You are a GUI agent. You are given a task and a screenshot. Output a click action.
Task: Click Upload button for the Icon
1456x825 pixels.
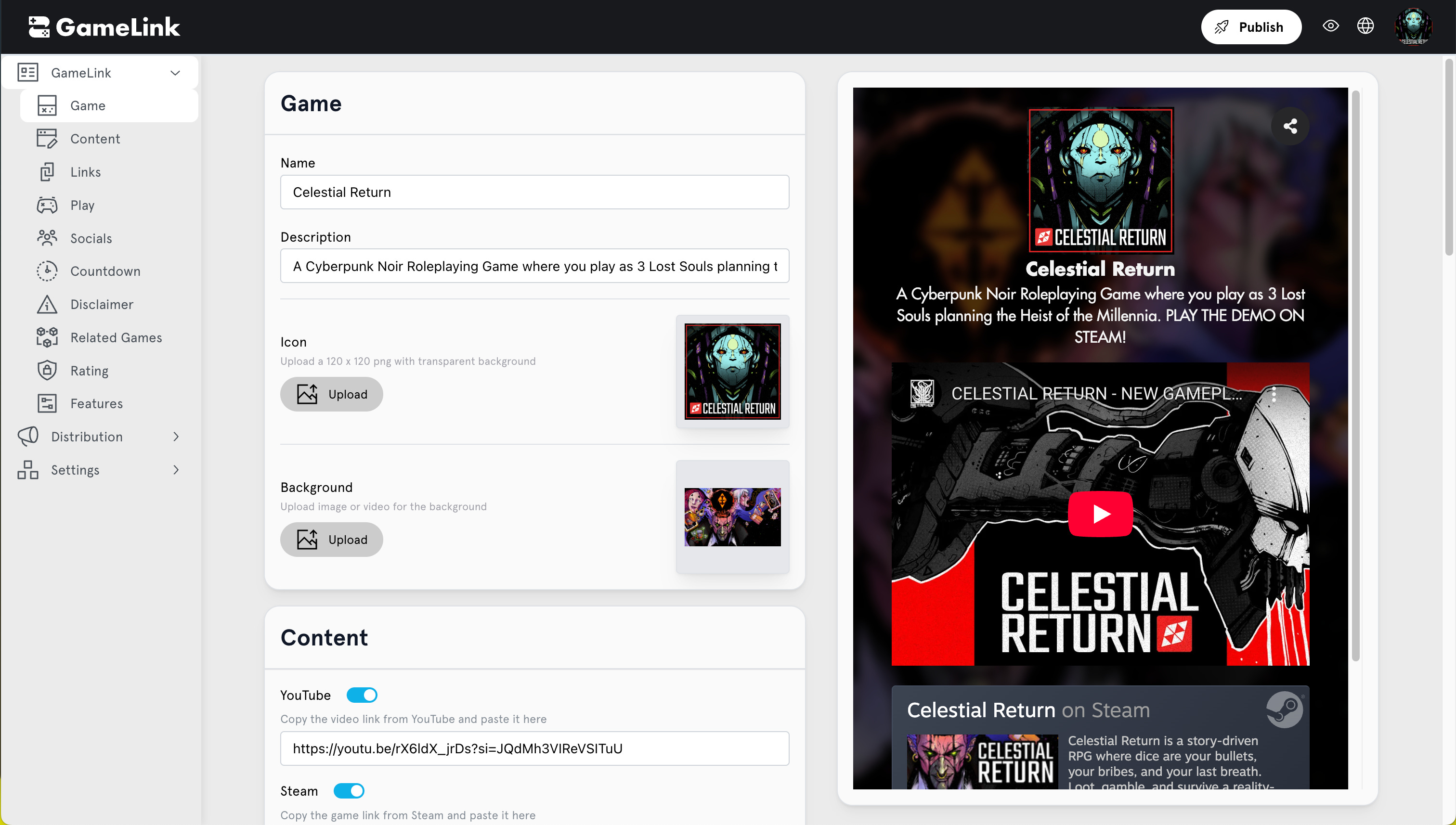pos(332,394)
